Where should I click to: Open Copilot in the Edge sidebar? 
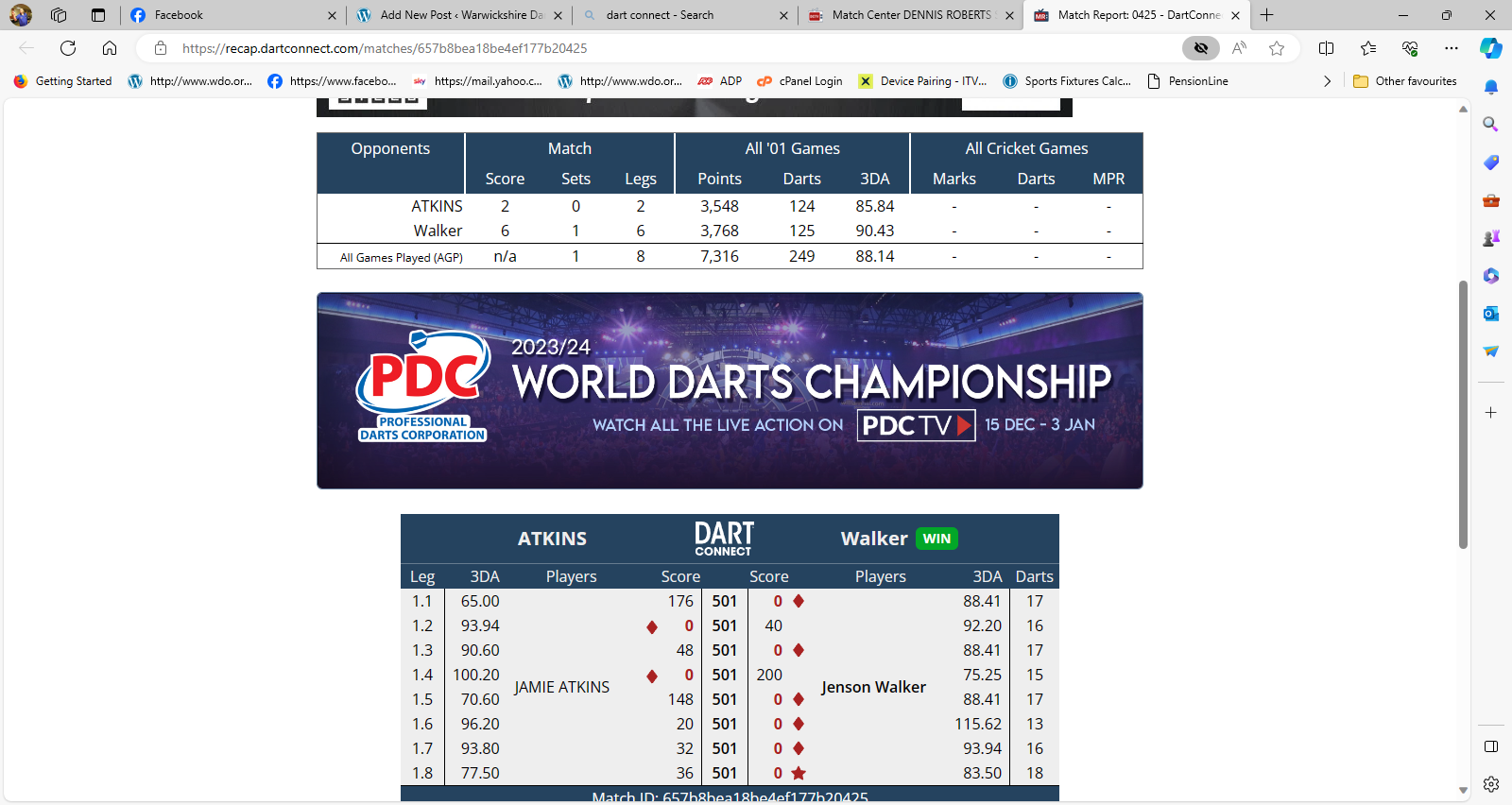coord(1490,48)
